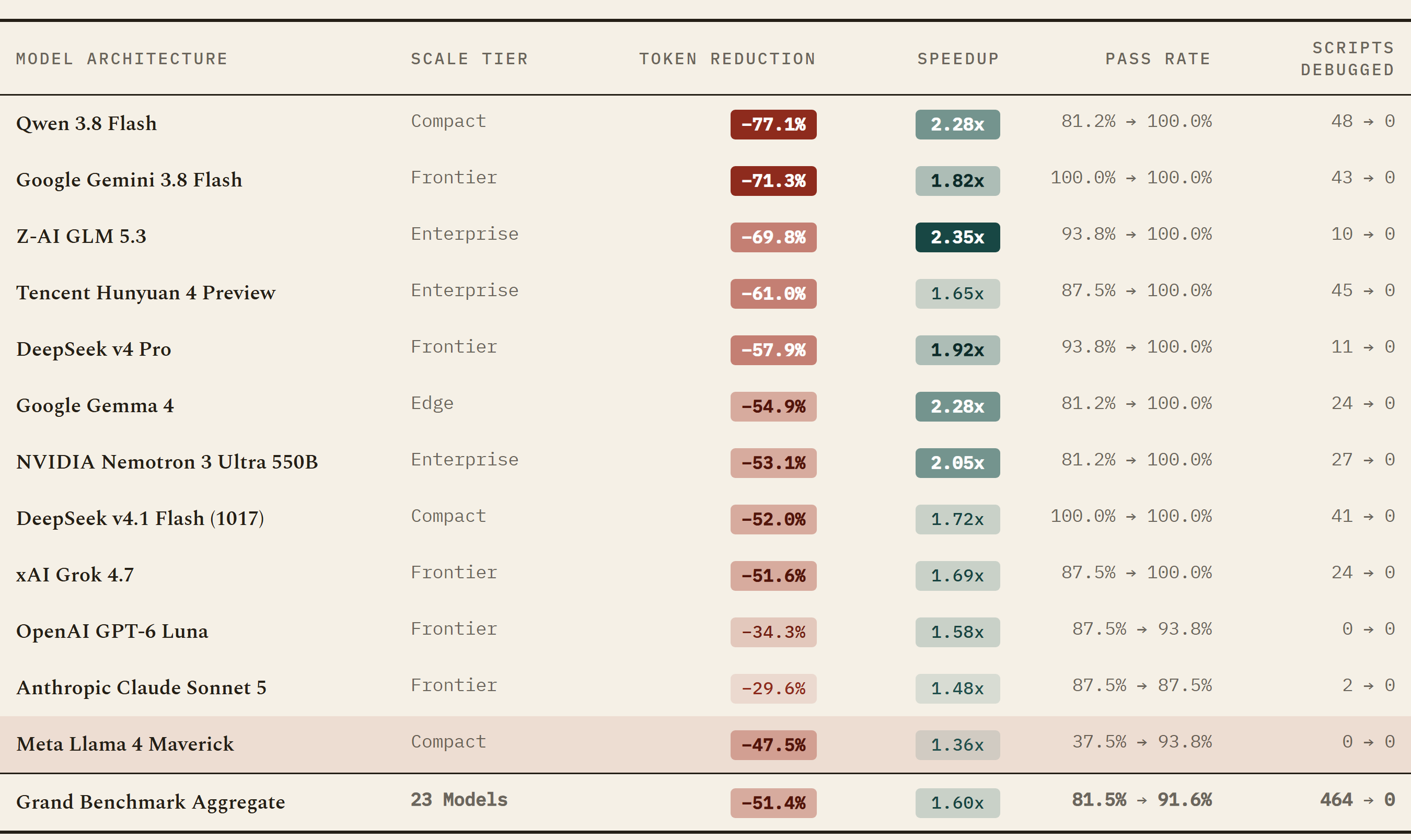
Task: Select the Google Gemini 3.8 Flash model name
Action: tap(129, 180)
